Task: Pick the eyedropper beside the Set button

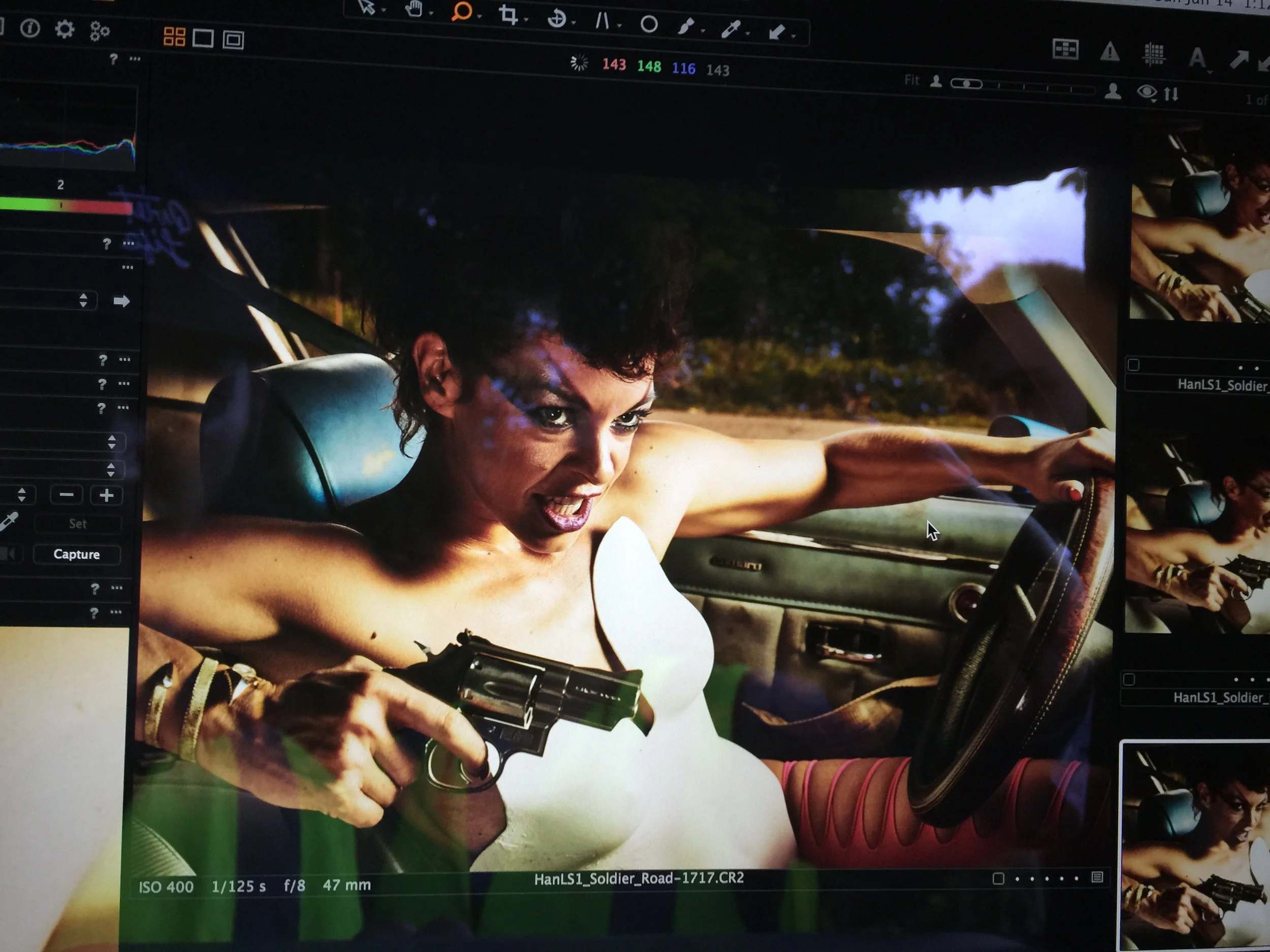Action: point(9,522)
